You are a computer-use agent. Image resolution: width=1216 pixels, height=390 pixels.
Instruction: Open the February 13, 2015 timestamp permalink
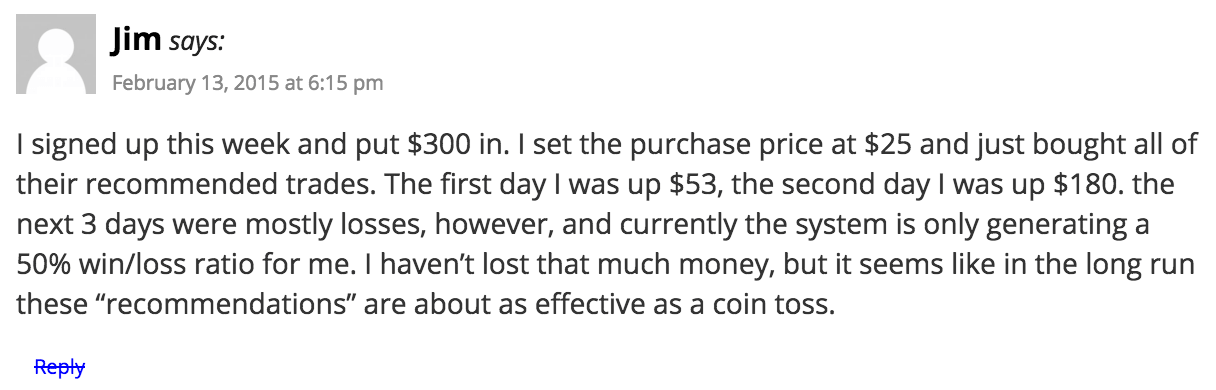point(247,82)
